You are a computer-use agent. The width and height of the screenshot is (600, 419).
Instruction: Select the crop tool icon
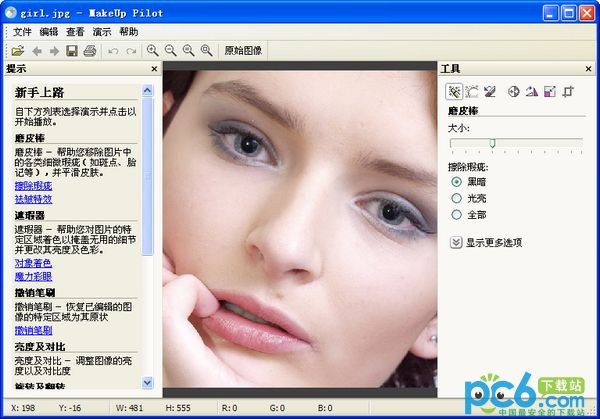(x=568, y=92)
